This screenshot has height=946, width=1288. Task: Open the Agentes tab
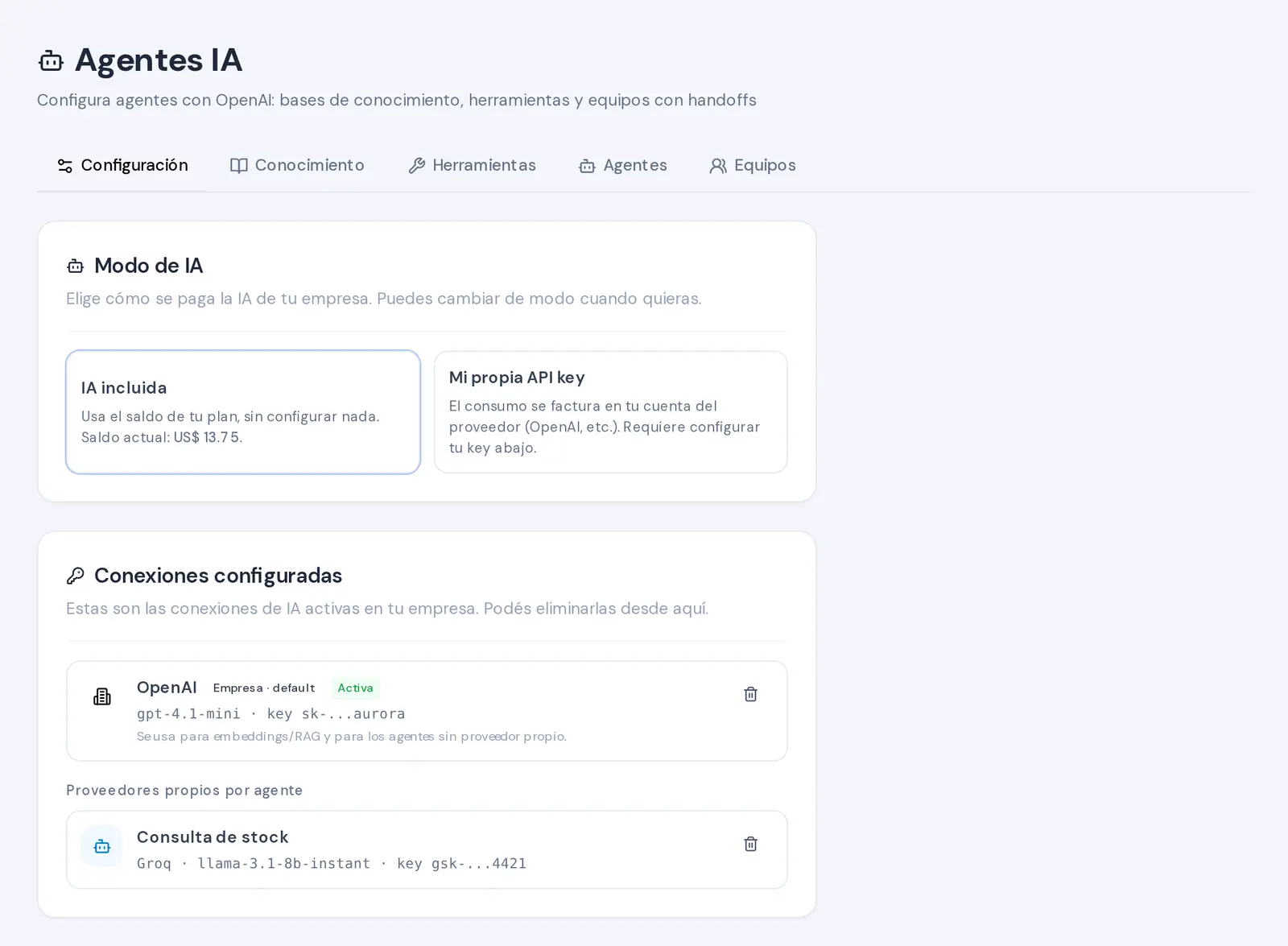tap(622, 166)
